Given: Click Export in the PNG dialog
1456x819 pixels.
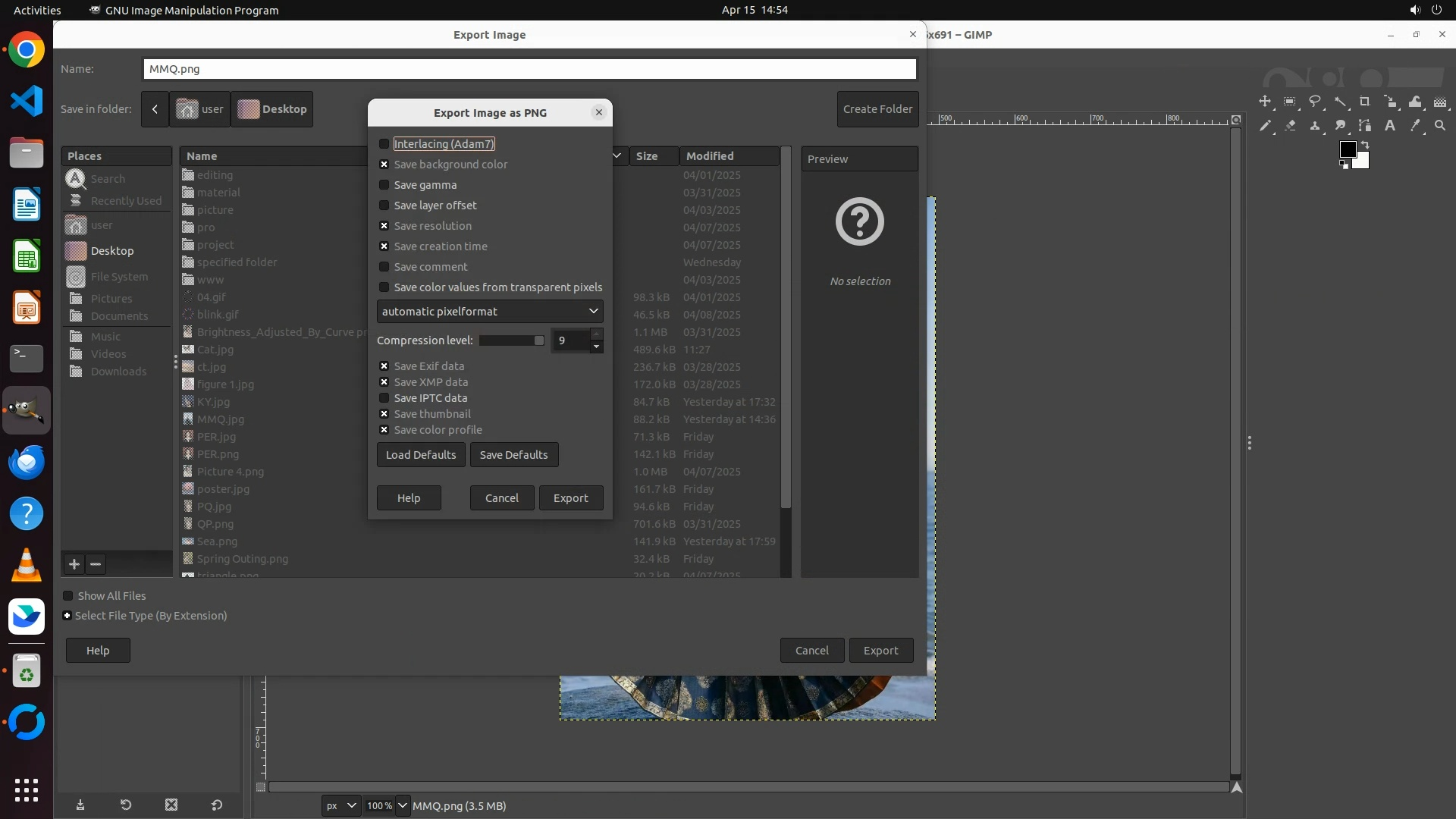Looking at the screenshot, I should point(570,498).
